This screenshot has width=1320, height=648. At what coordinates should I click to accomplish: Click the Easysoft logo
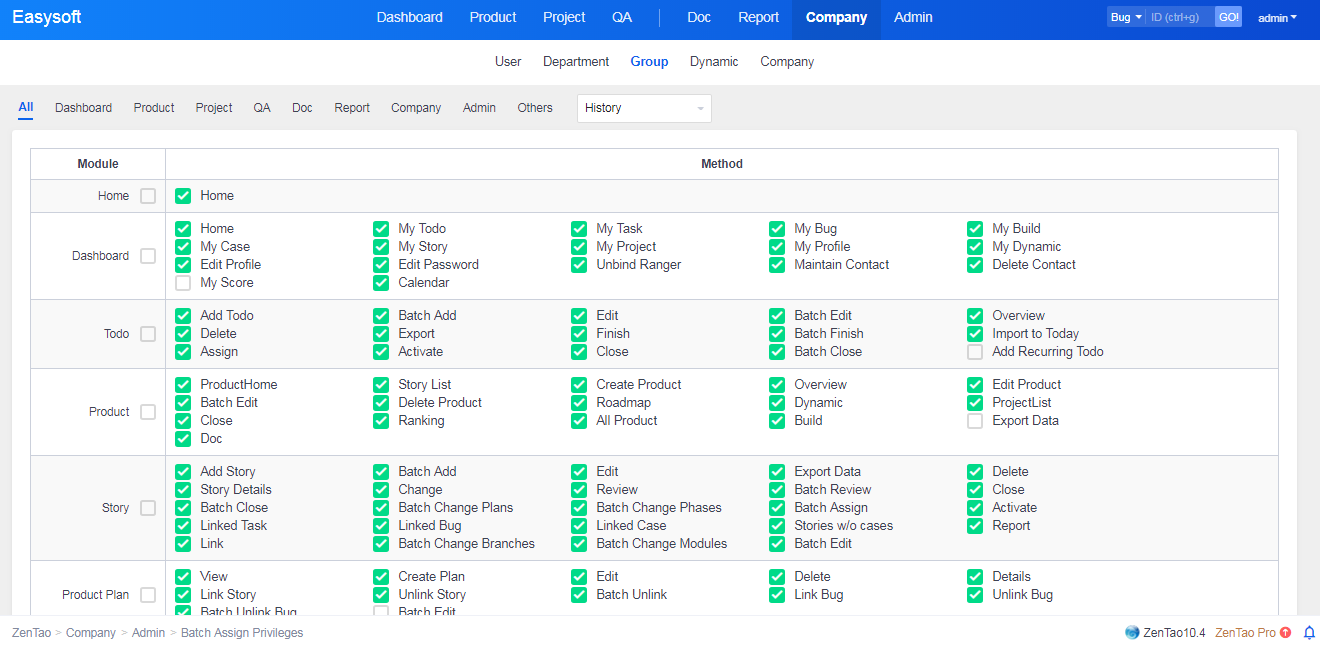[47, 17]
